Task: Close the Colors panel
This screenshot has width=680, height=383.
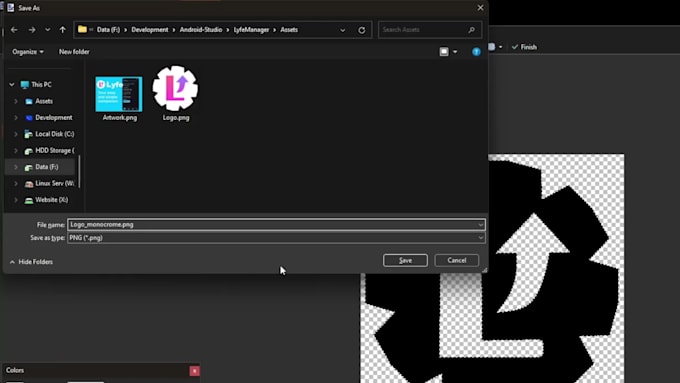Action: [194, 371]
